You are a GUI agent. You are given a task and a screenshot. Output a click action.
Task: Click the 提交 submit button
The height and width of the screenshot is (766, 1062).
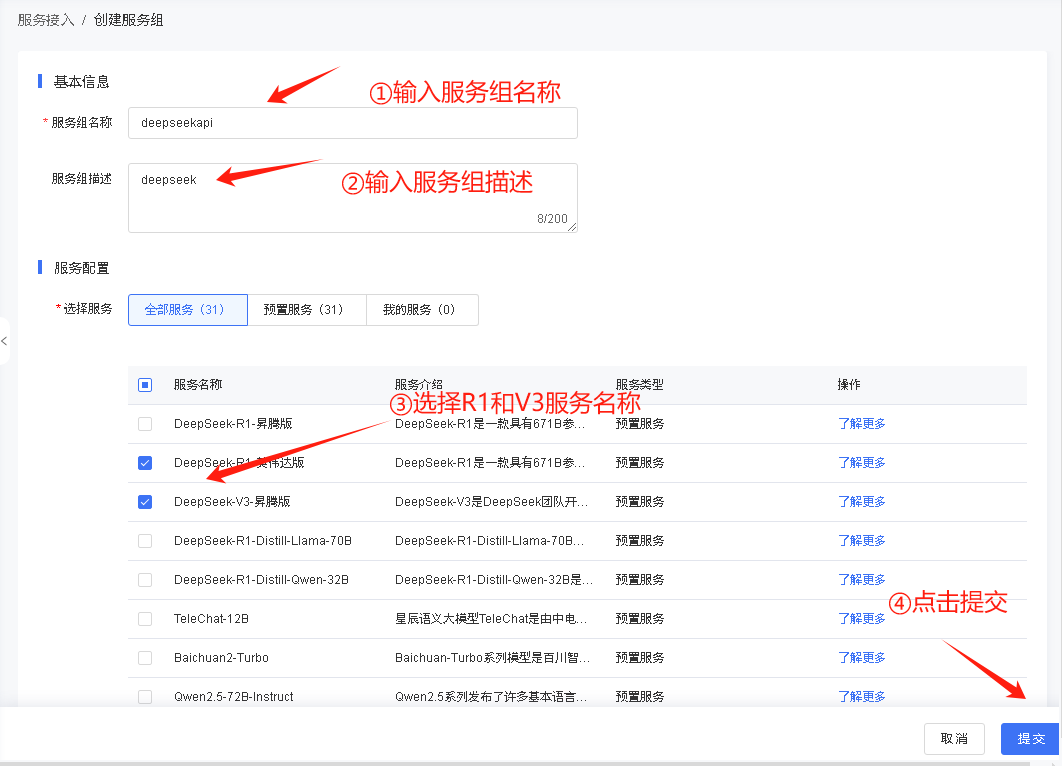pos(1029,738)
